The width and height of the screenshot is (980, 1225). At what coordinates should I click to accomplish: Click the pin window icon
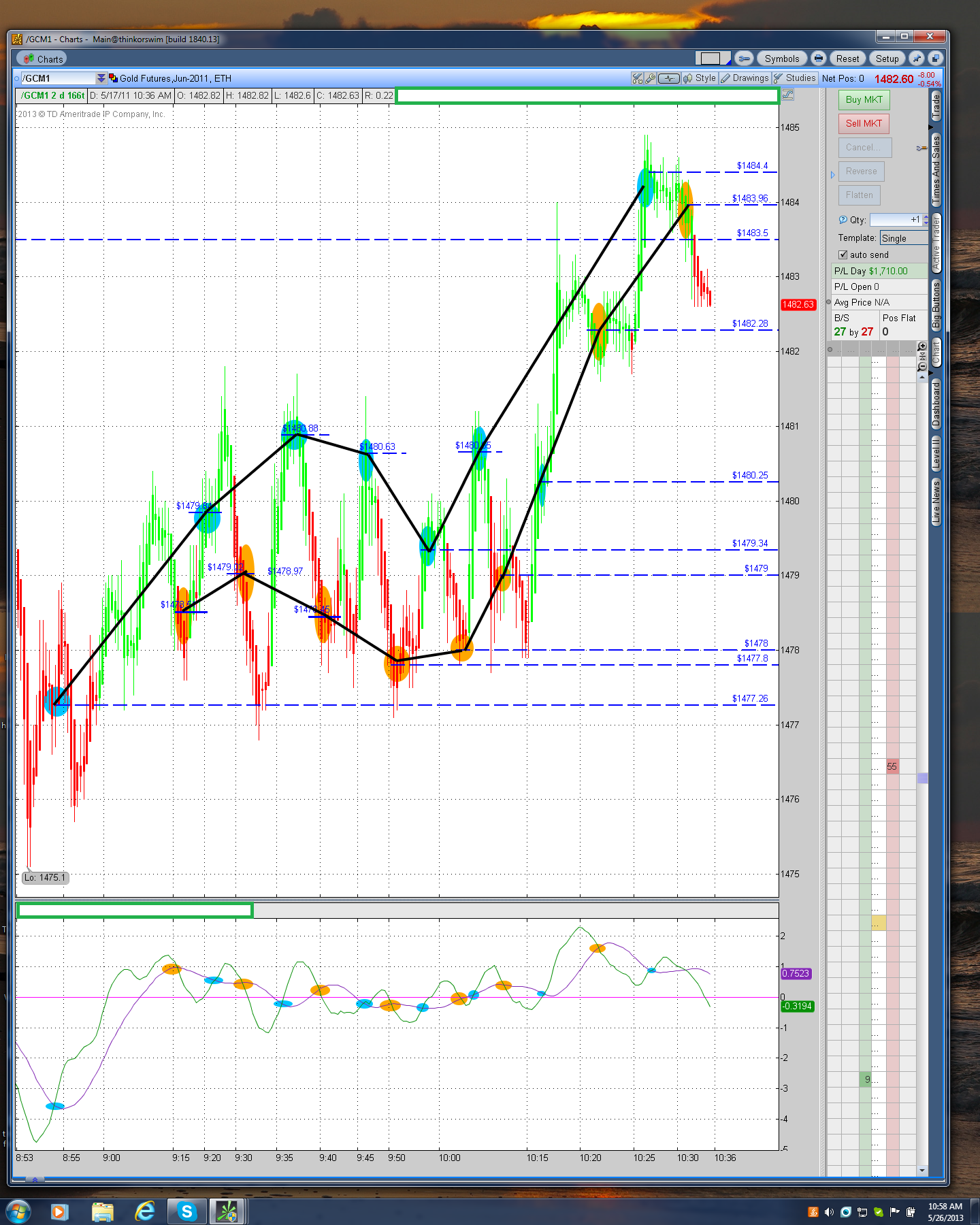pos(917,59)
